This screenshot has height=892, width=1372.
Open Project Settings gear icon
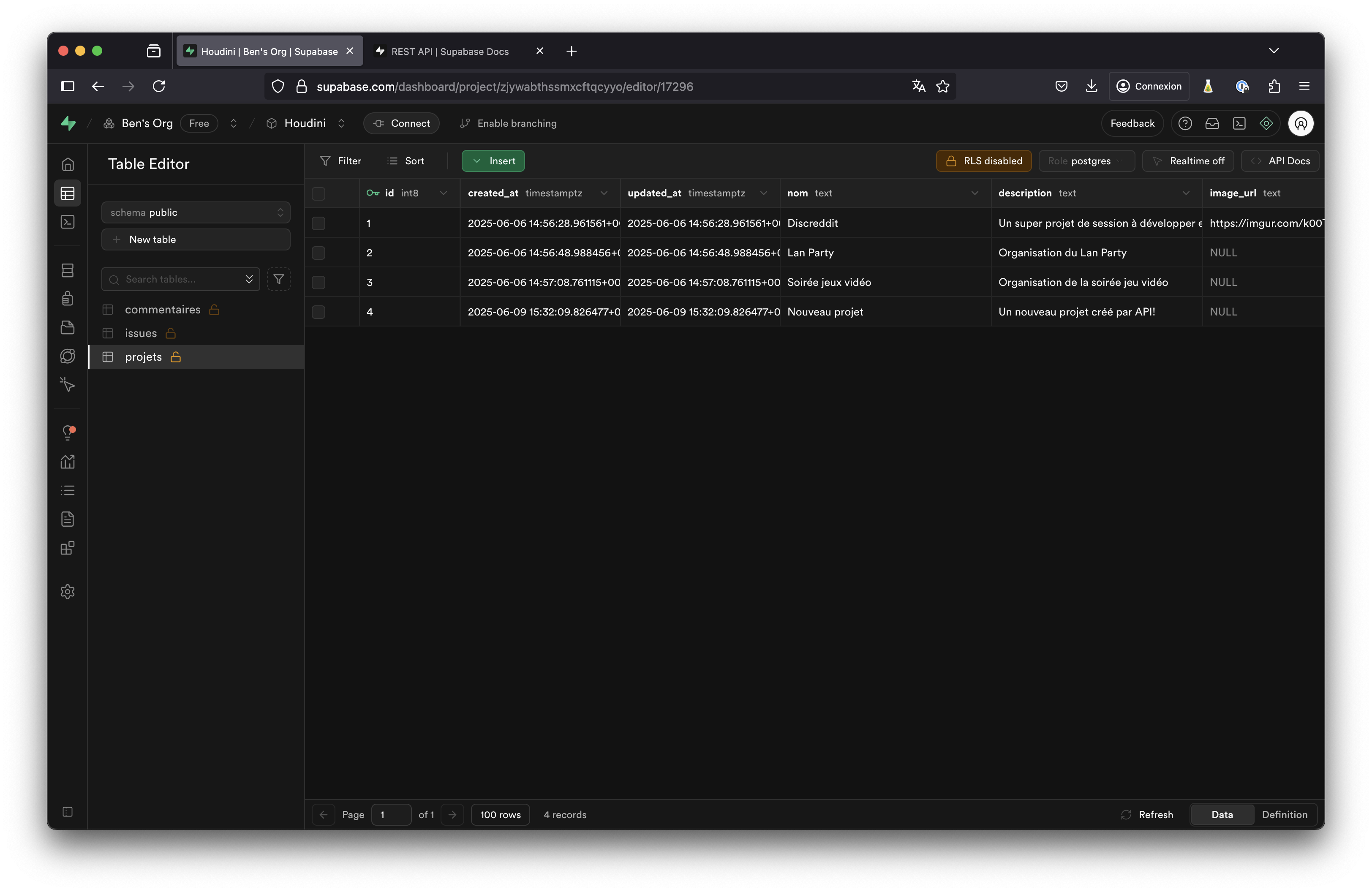[x=68, y=592]
